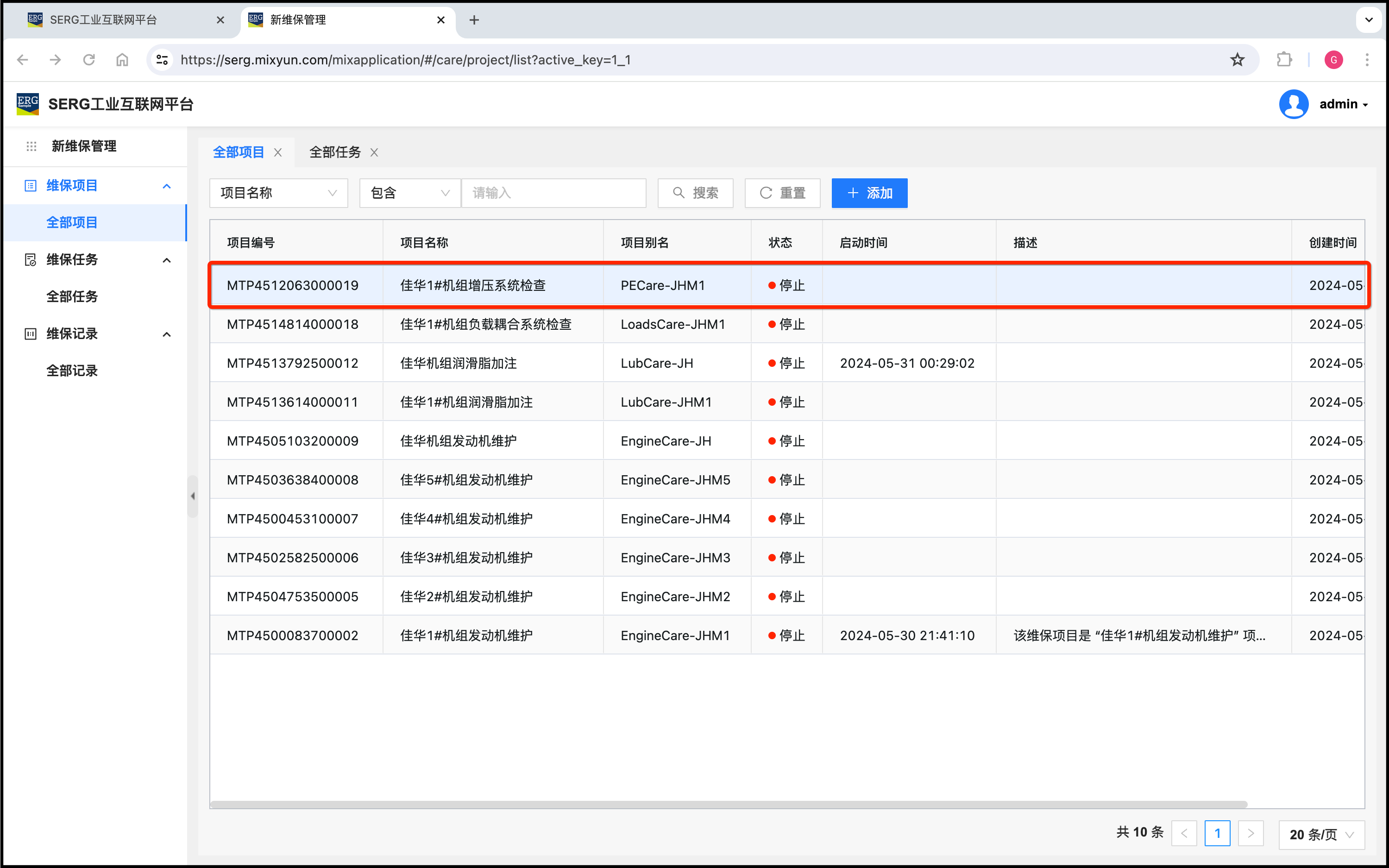Open the browser extensions puzzle icon
Screen dimensions: 1389x868
(x=1284, y=60)
